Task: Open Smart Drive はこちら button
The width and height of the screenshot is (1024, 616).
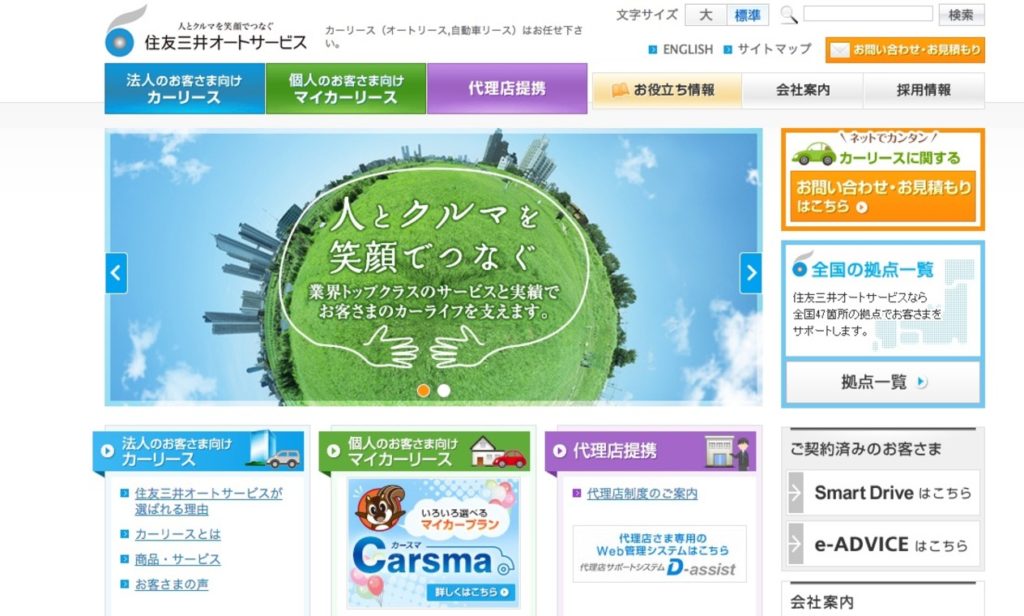Action: [x=884, y=493]
